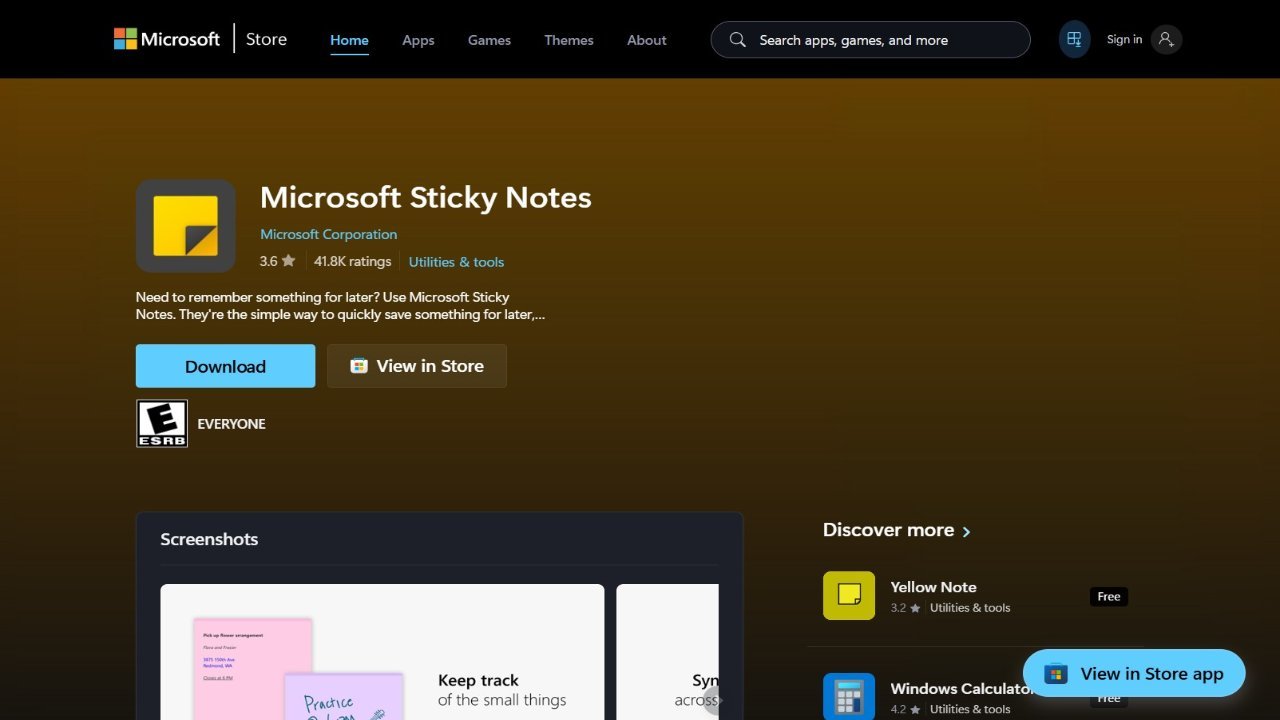Click the search magnifier icon
Image resolution: width=1280 pixels, height=720 pixels.
[738, 40]
